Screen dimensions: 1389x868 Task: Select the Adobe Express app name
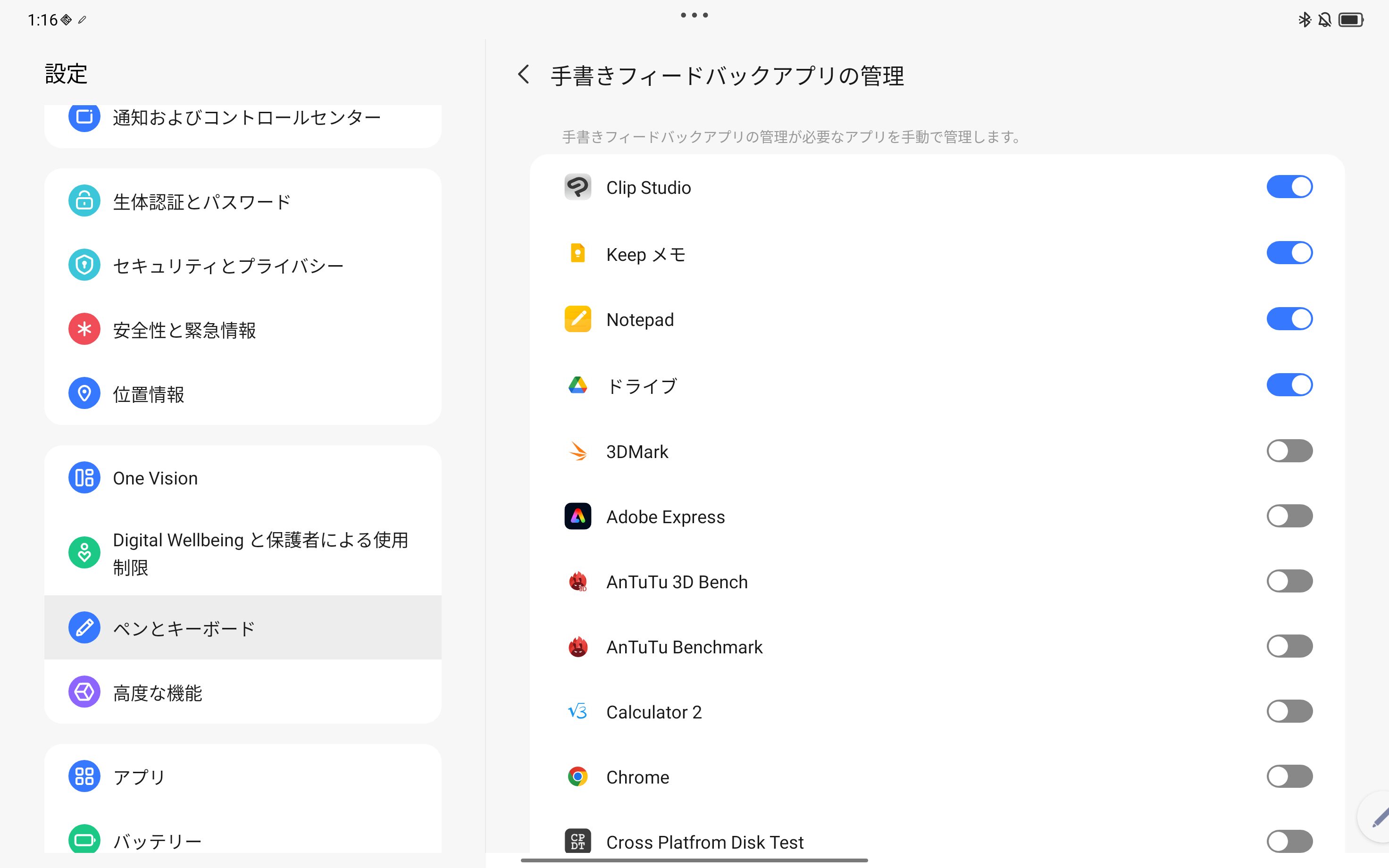(665, 517)
